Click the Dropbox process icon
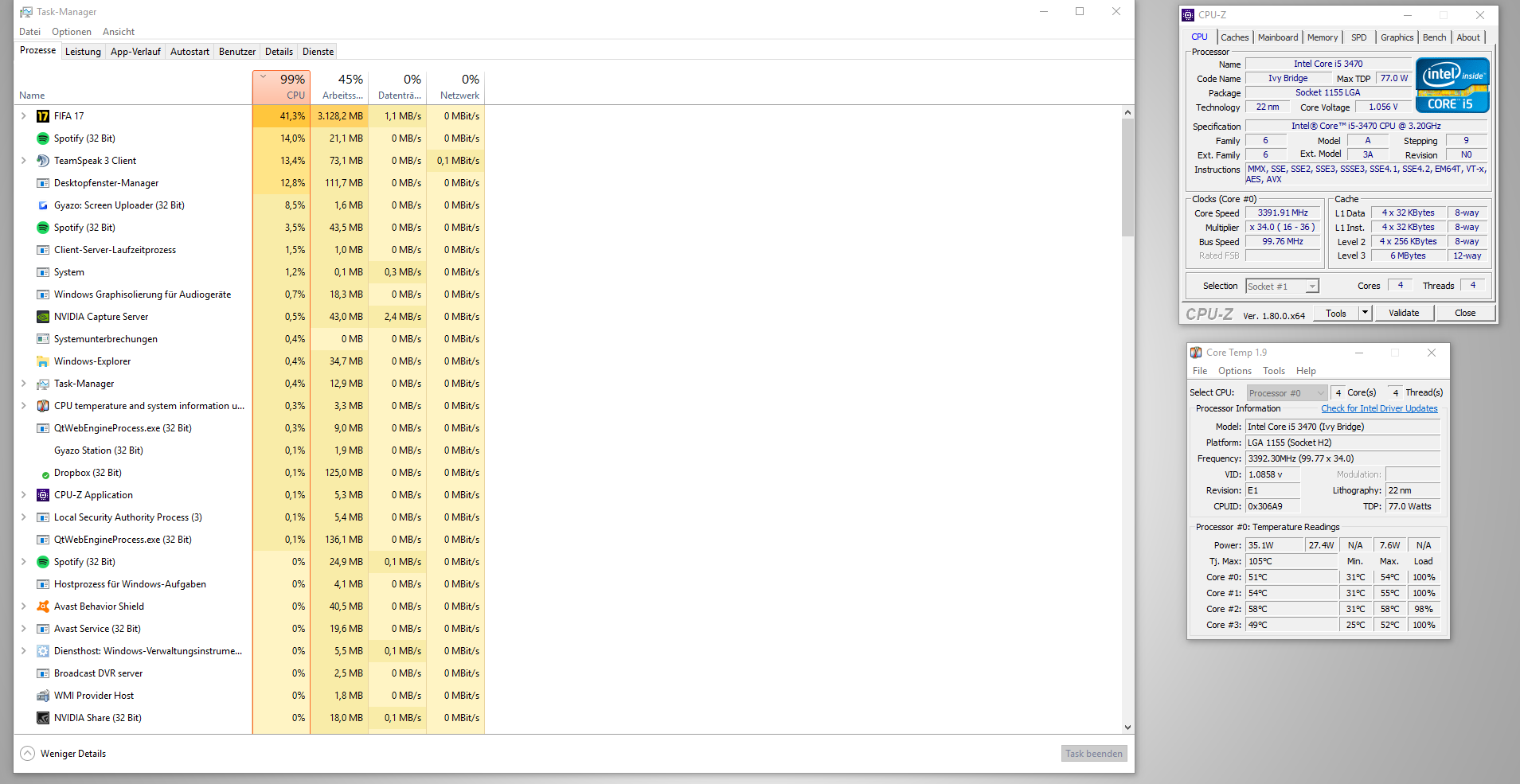This screenshot has width=1520, height=784. [x=45, y=474]
